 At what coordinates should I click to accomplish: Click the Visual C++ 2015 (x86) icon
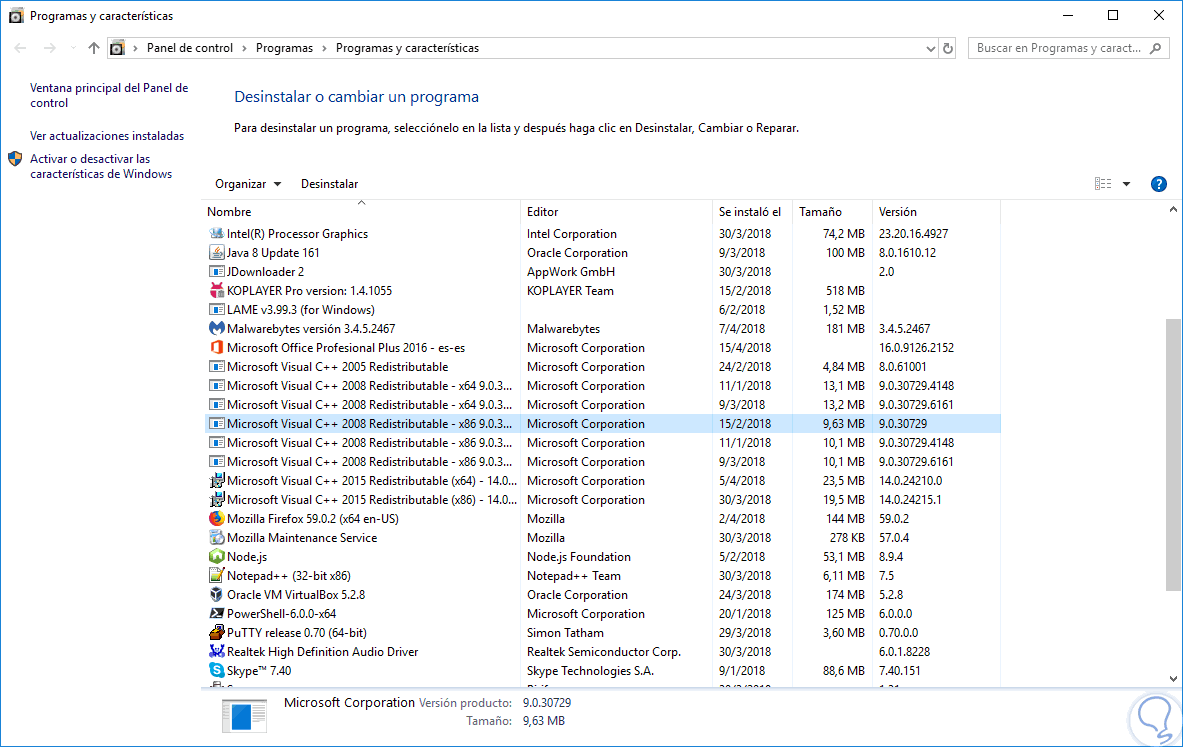[217, 500]
